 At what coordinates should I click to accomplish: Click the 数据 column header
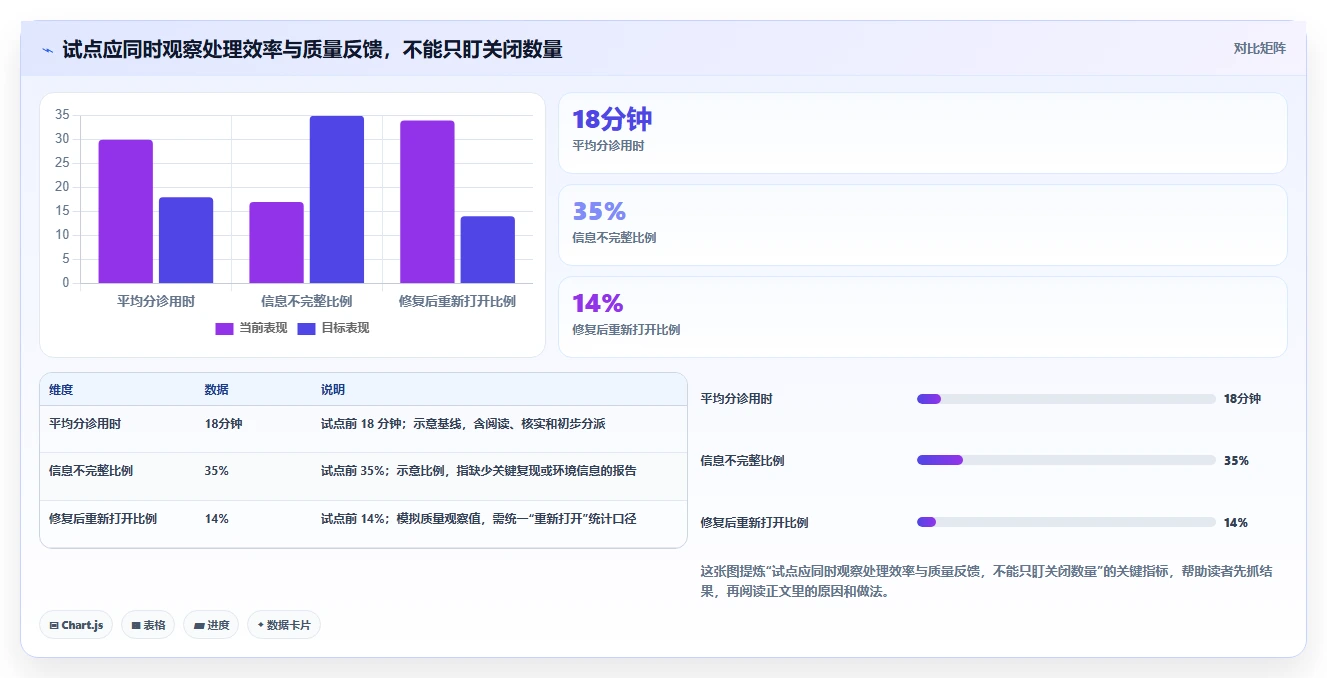coord(217,390)
